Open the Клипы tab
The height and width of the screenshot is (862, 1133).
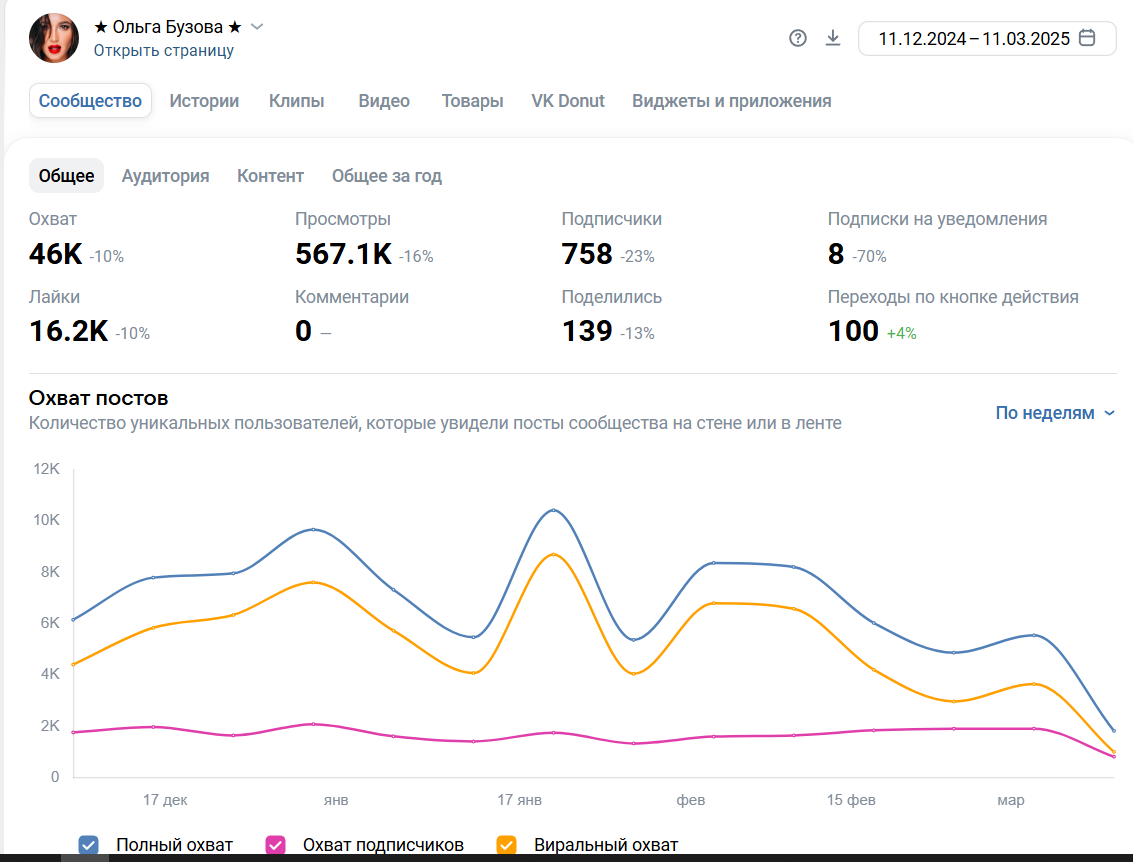296,100
